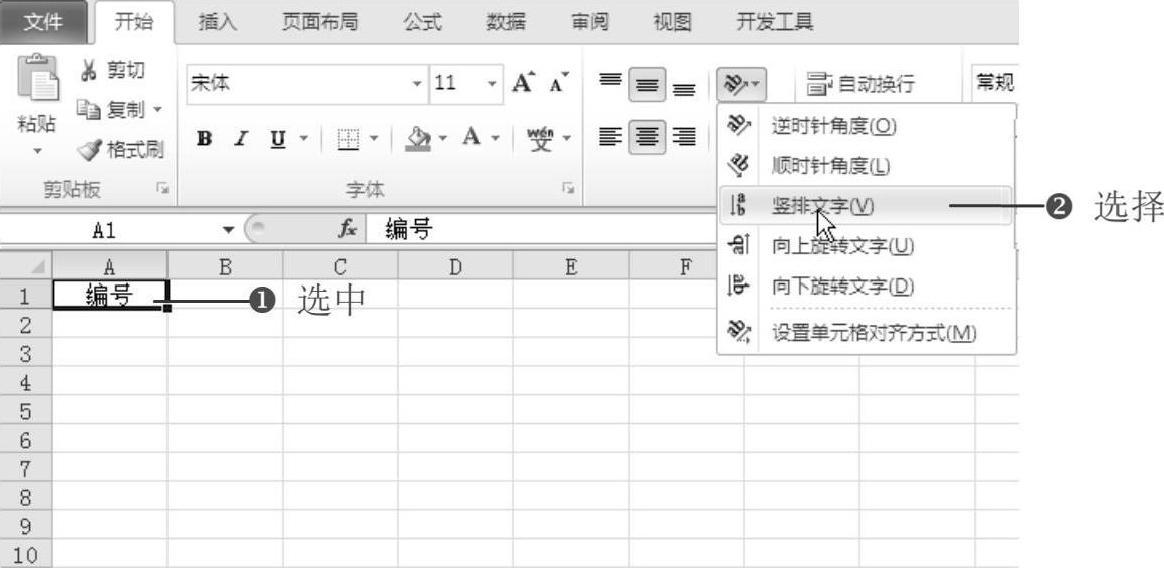Screen dimensions: 1164x568
Task: Open fill color dropdown arrow
Action: coord(443,139)
